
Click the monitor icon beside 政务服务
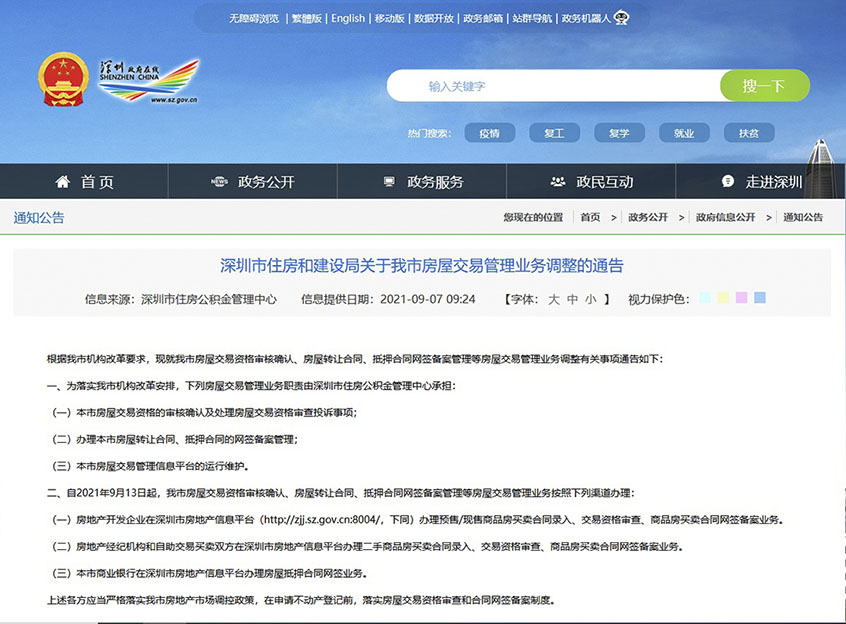click(x=389, y=181)
